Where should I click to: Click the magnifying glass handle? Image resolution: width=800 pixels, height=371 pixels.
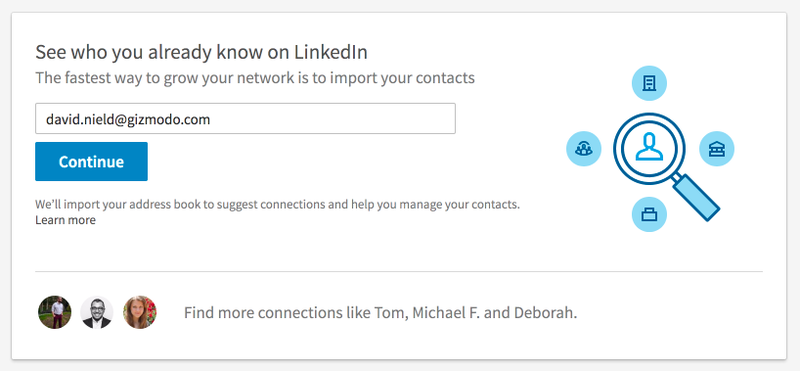(696, 197)
